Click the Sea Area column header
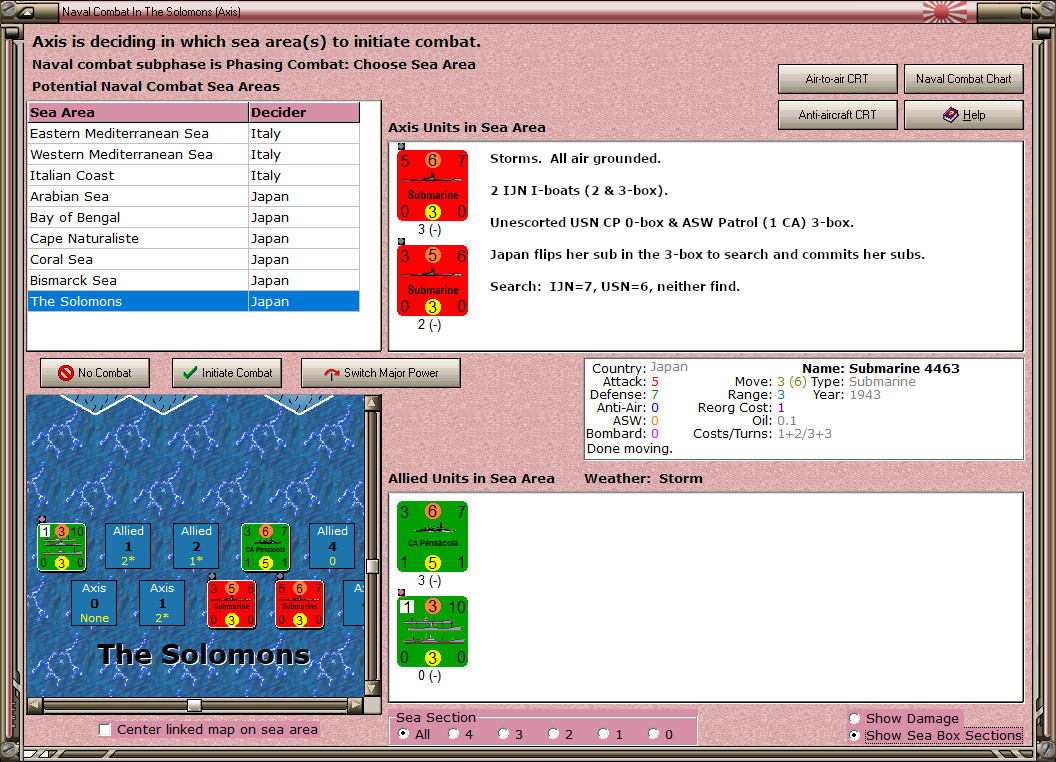The width and height of the screenshot is (1056, 762). [138, 113]
